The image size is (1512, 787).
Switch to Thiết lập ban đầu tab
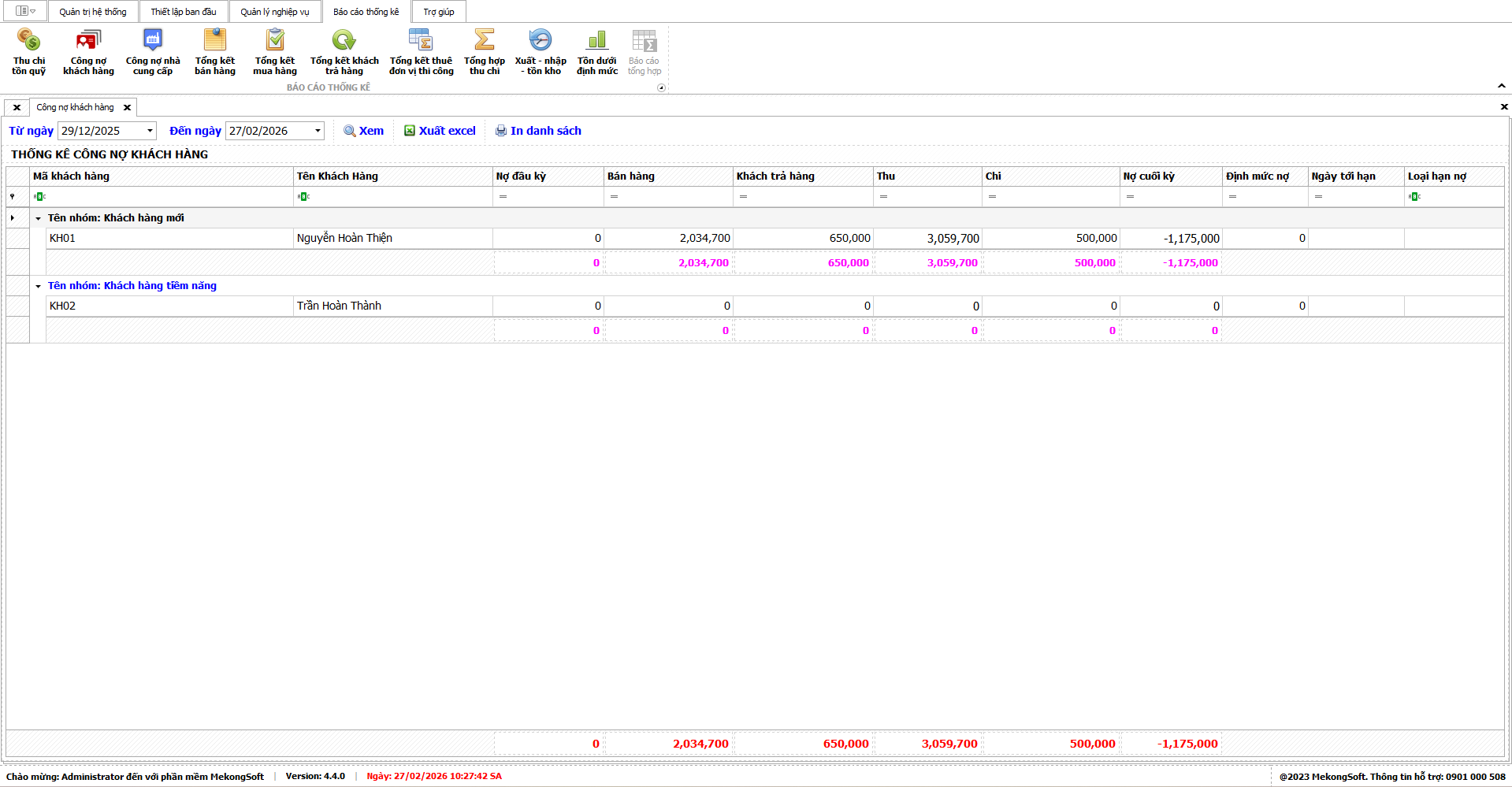point(184,12)
